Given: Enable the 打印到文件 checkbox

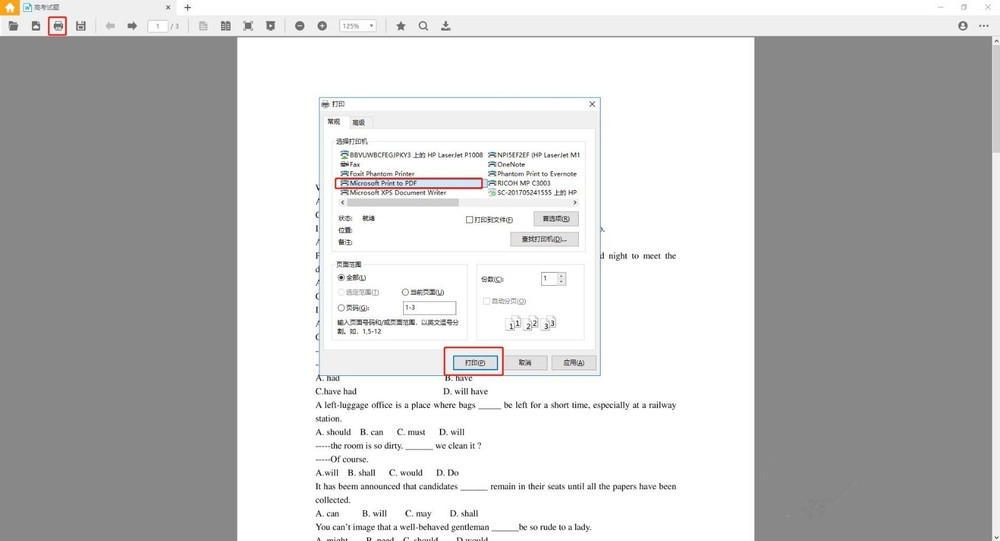Looking at the screenshot, I should click(x=470, y=220).
